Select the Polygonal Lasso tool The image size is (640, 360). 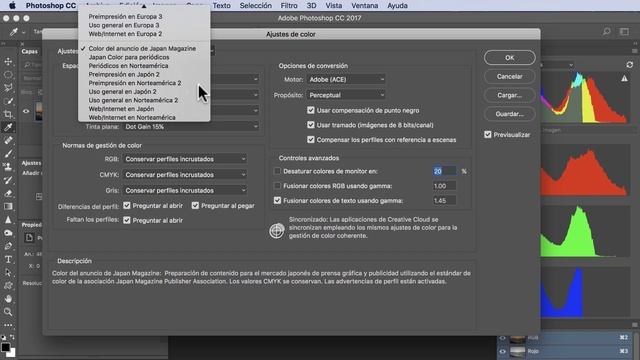(x=8, y=88)
